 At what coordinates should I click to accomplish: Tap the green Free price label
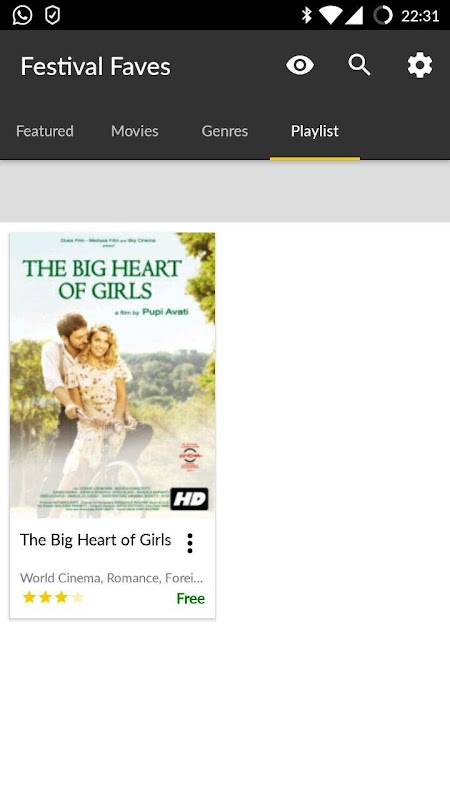point(190,598)
